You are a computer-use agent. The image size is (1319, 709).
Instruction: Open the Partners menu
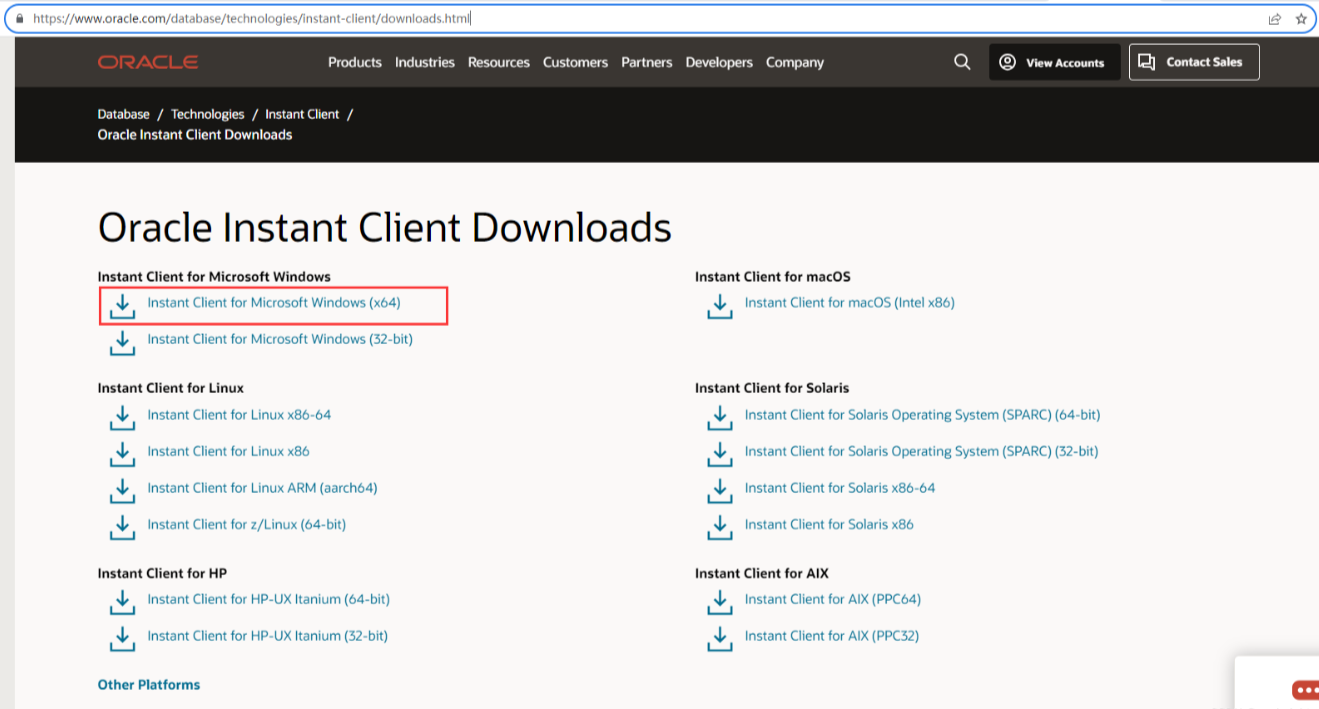(647, 62)
